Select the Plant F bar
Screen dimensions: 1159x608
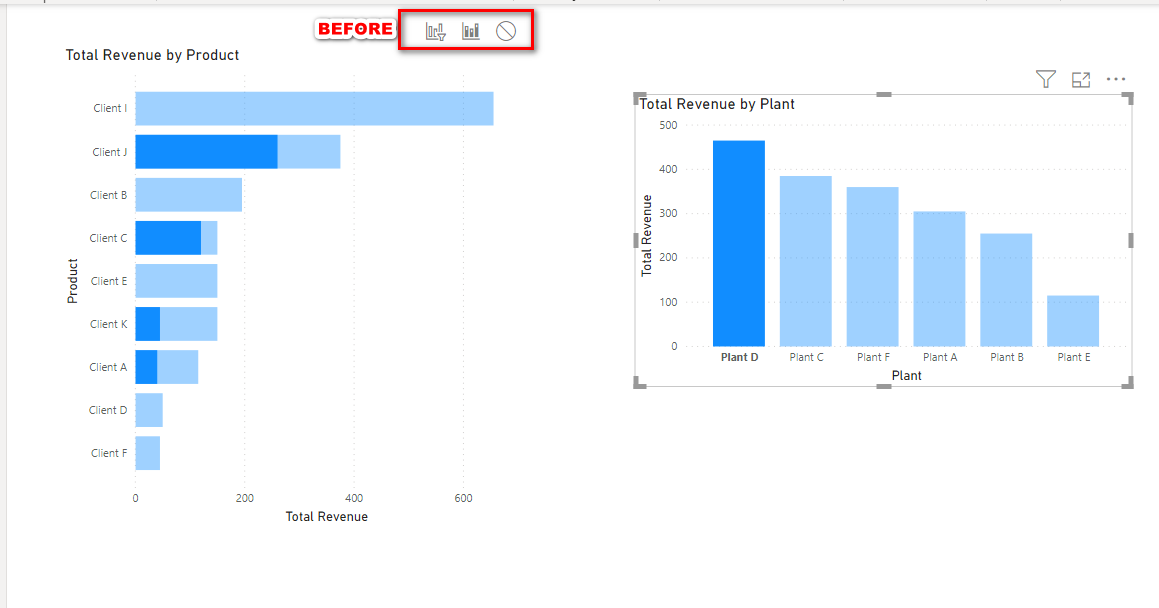coord(872,267)
